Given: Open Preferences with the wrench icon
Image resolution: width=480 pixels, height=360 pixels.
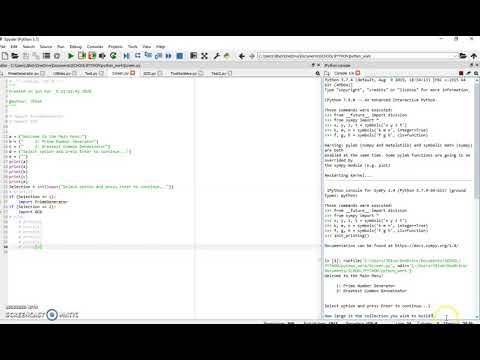Looking at the screenshot, I should (x=217, y=56).
